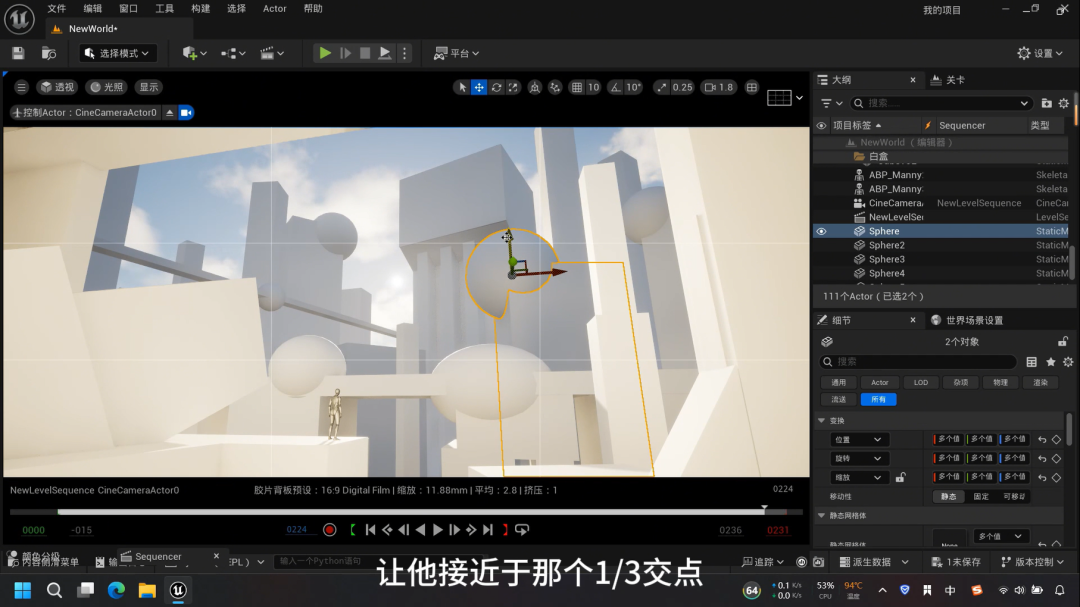The height and width of the screenshot is (607, 1080).
Task: Toggle grid snapping in viewport toolbar
Action: click(x=577, y=87)
